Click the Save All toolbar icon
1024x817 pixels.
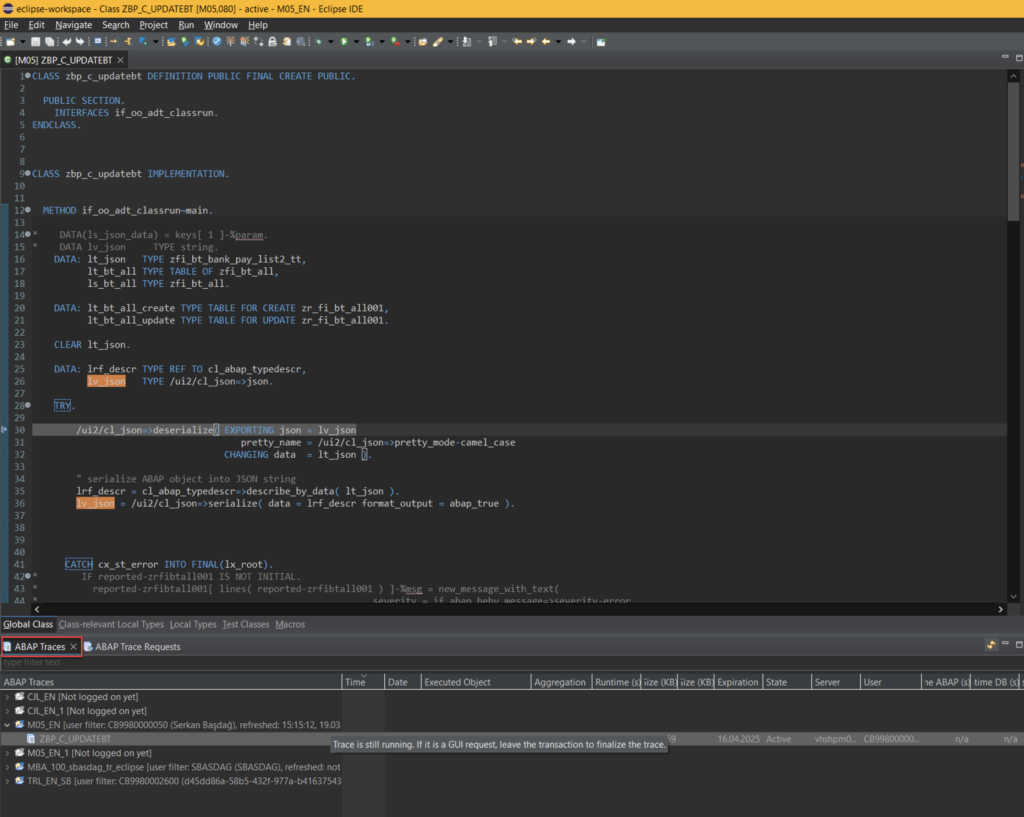click(x=48, y=42)
